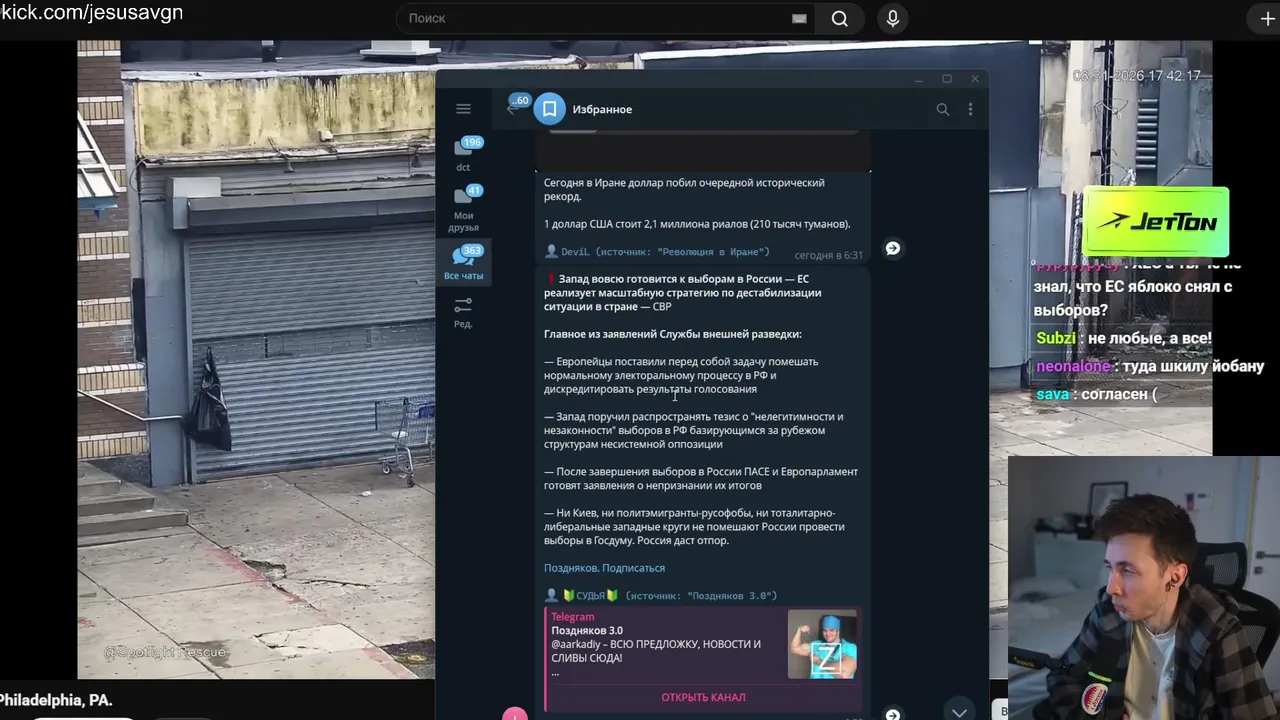Open the Ред. folder editor
This screenshot has height=720, width=1280.
[463, 313]
